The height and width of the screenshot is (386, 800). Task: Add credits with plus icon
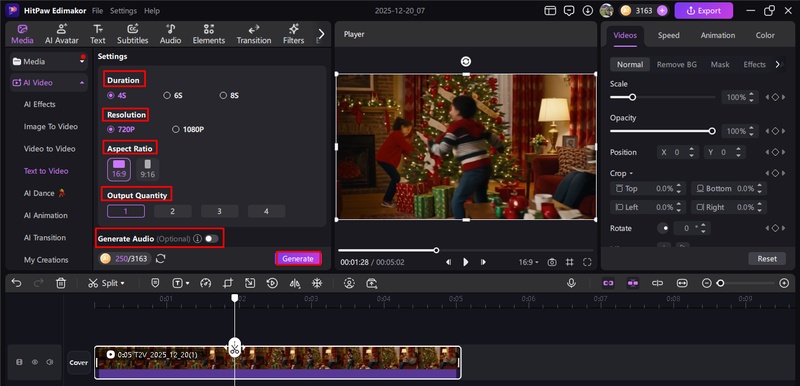click(662, 11)
